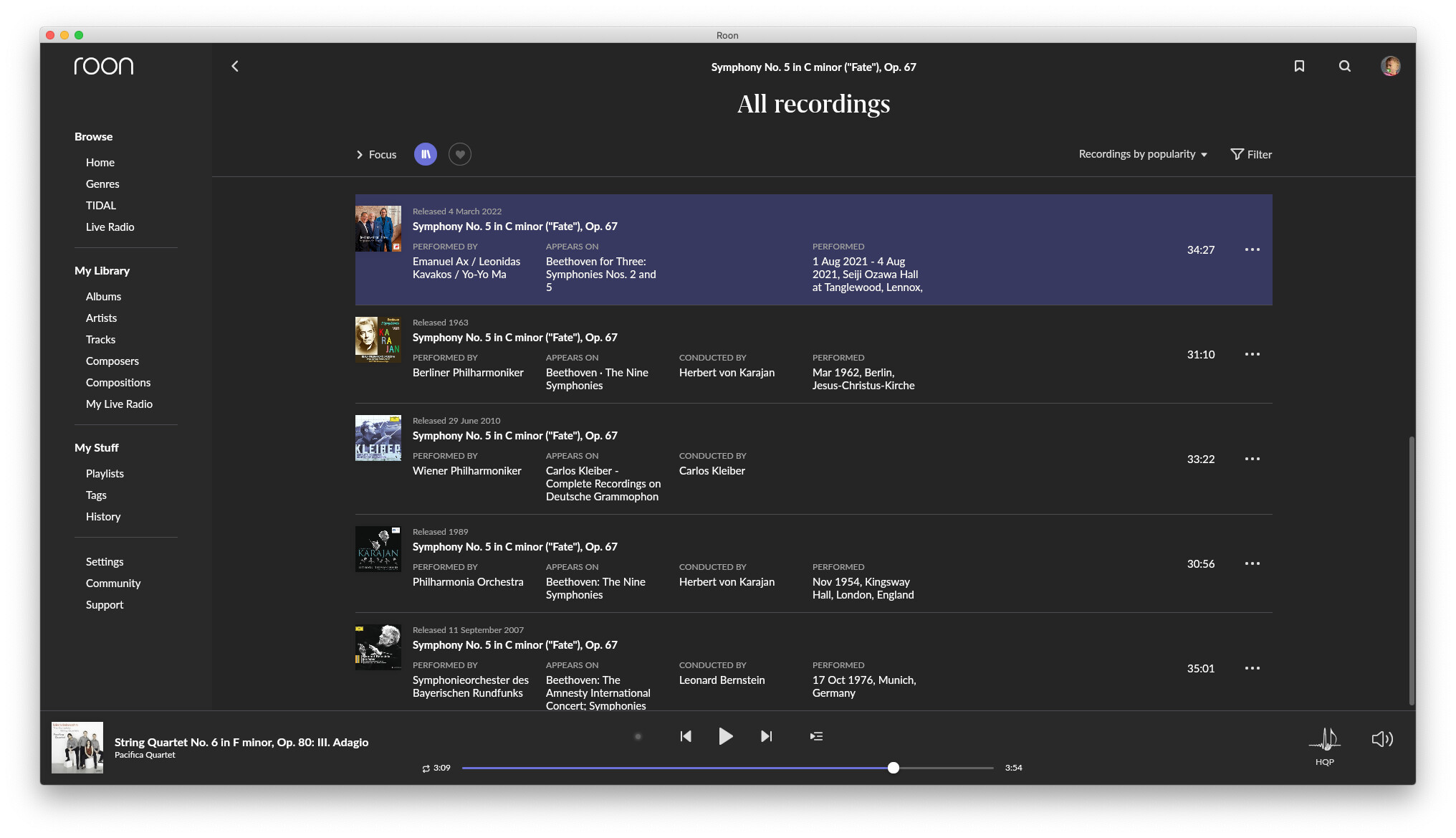Expand the Focus options

coord(376,155)
